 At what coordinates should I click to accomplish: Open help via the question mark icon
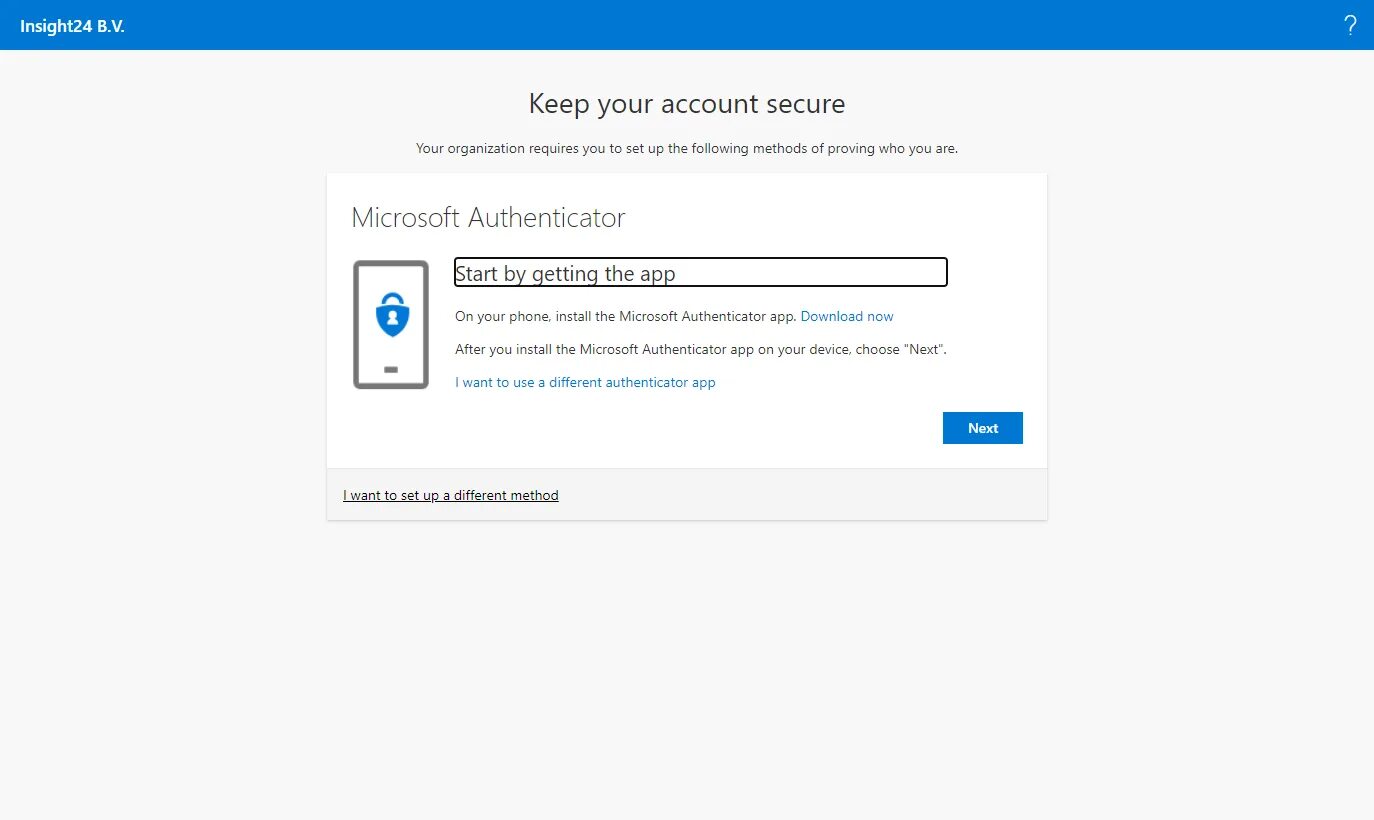pyautogui.click(x=1350, y=26)
